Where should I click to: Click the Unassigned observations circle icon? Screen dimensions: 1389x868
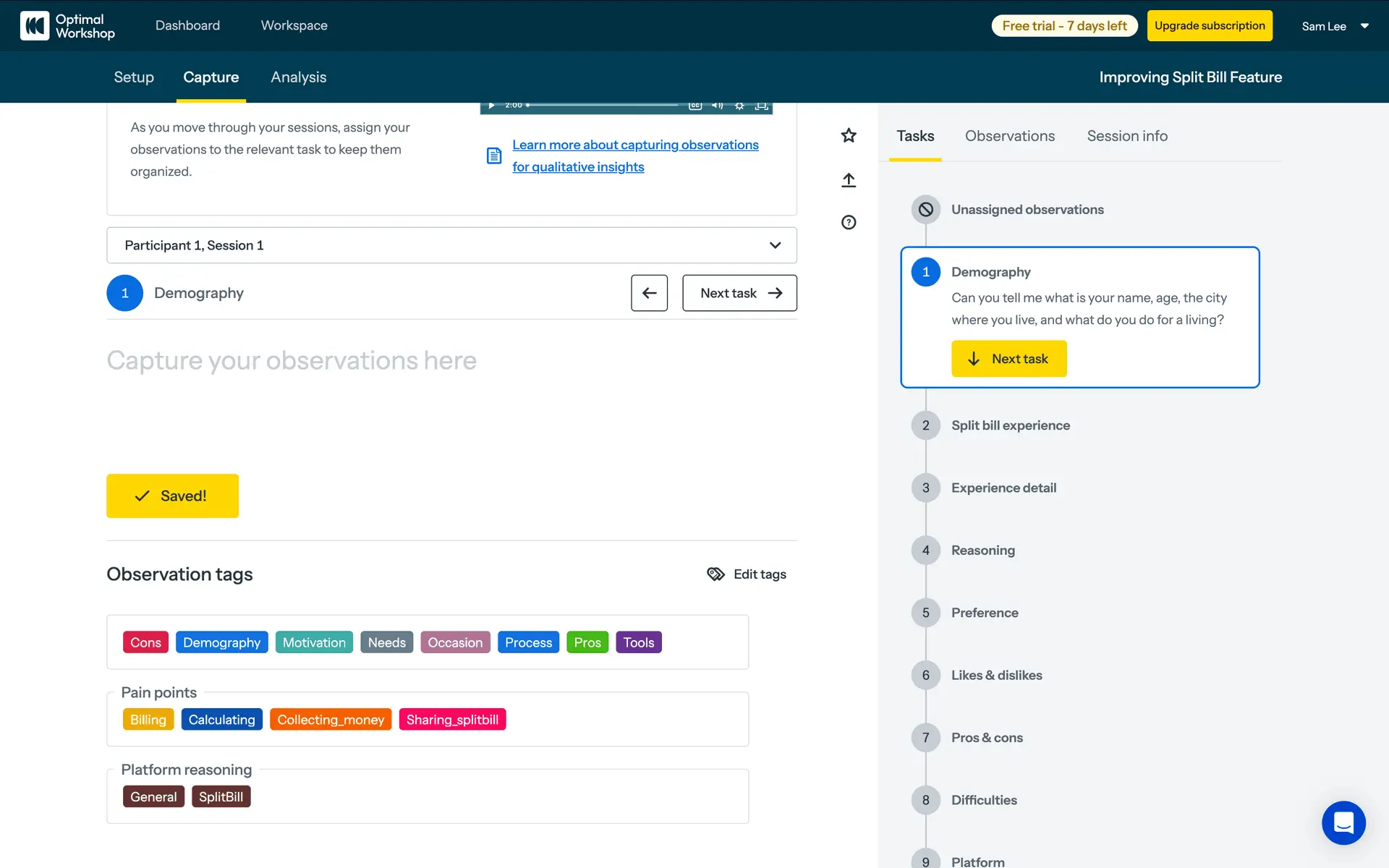click(925, 210)
